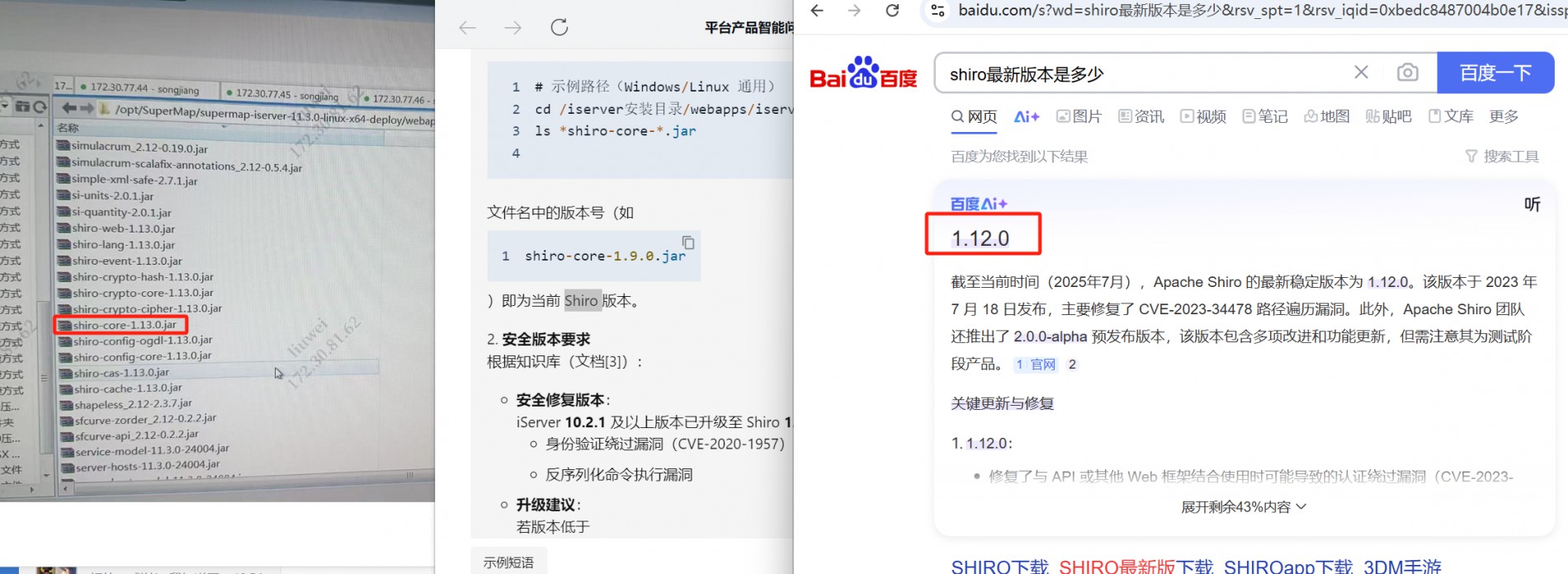The height and width of the screenshot is (574, 1568).
Task: Copy the shiro-core-1.9.0.jar code snippet
Action: click(x=687, y=242)
